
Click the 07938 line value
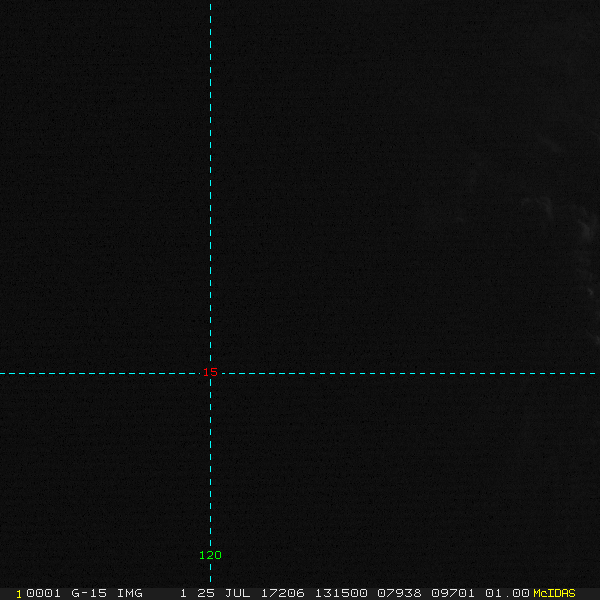pyautogui.click(x=399, y=593)
